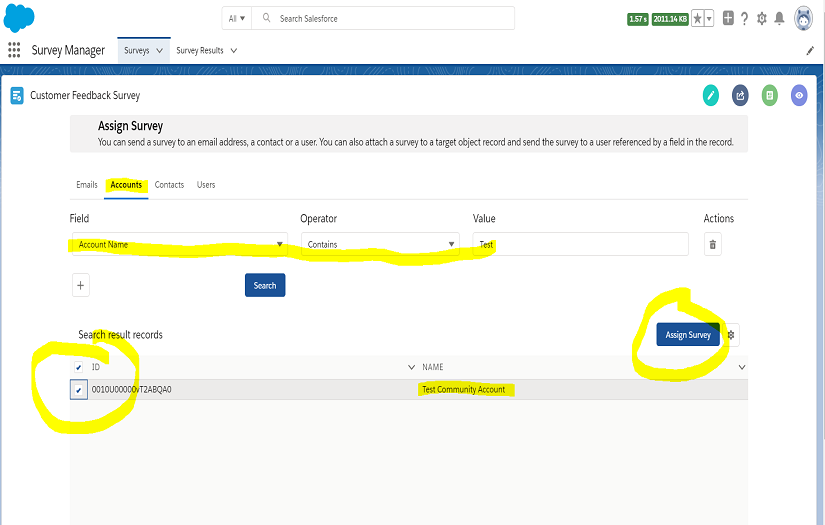This screenshot has width=825, height=525.
Task: Open the ID column header chevron
Action: (411, 367)
